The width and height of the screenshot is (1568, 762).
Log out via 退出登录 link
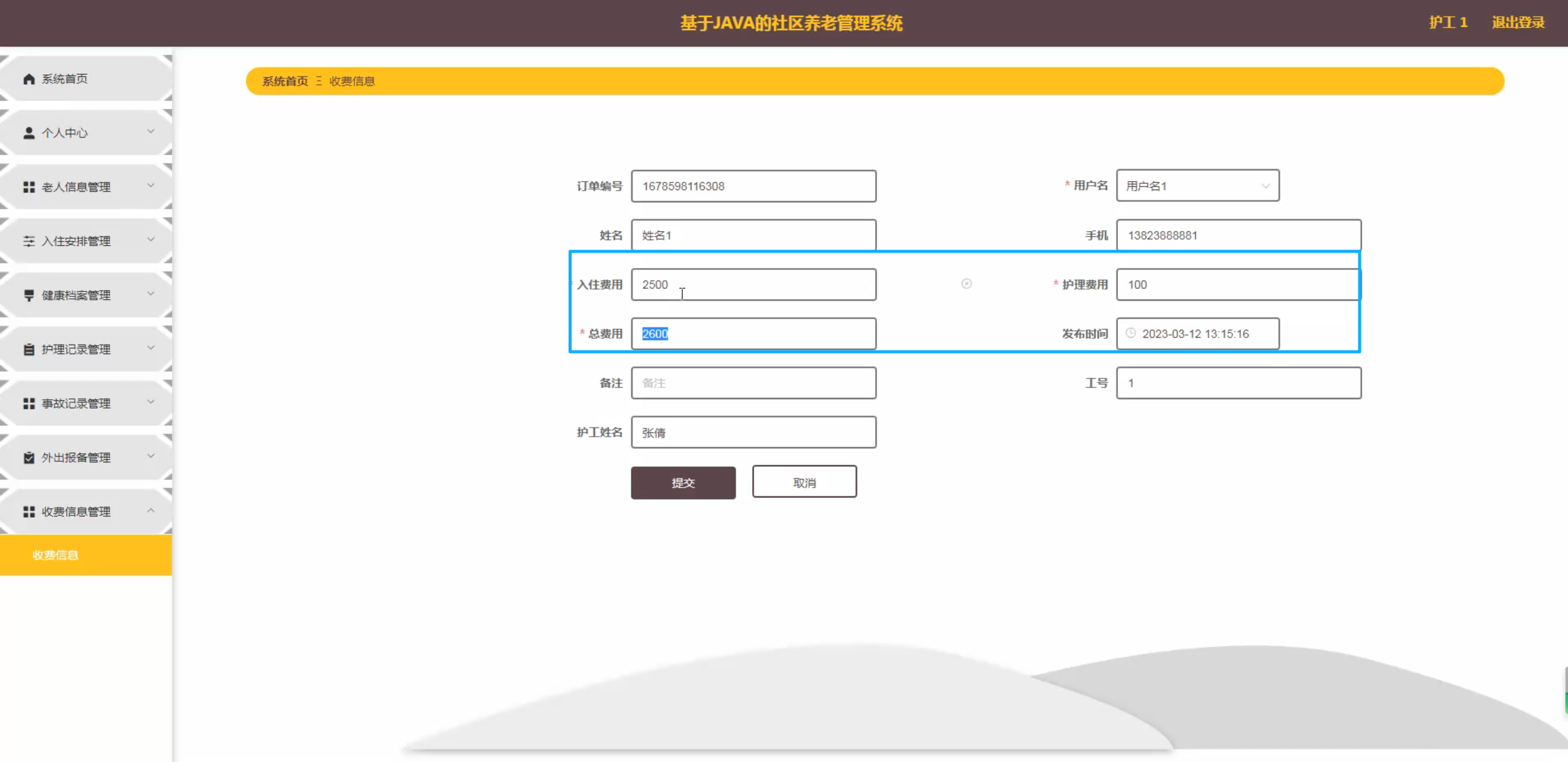point(1518,23)
